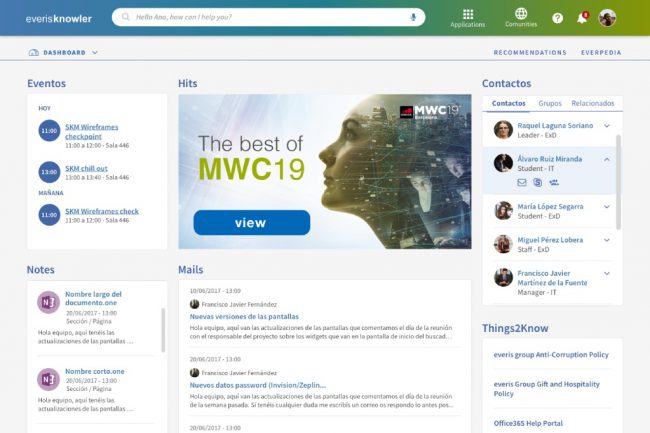Open everis group Anti-Corruption Policy
650x433 pixels.
click(x=551, y=355)
